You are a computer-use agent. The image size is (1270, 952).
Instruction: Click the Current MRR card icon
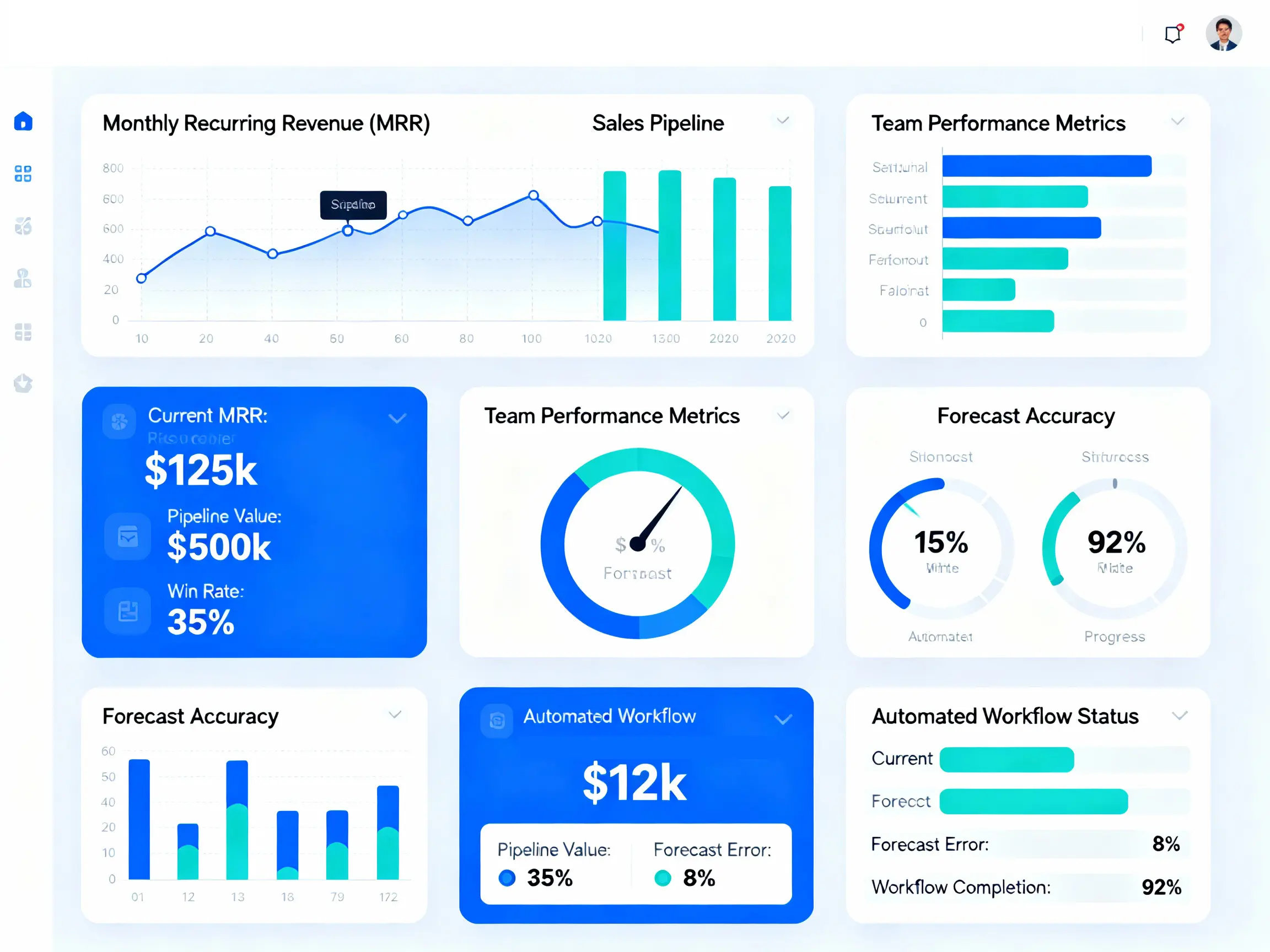pyautogui.click(x=121, y=422)
